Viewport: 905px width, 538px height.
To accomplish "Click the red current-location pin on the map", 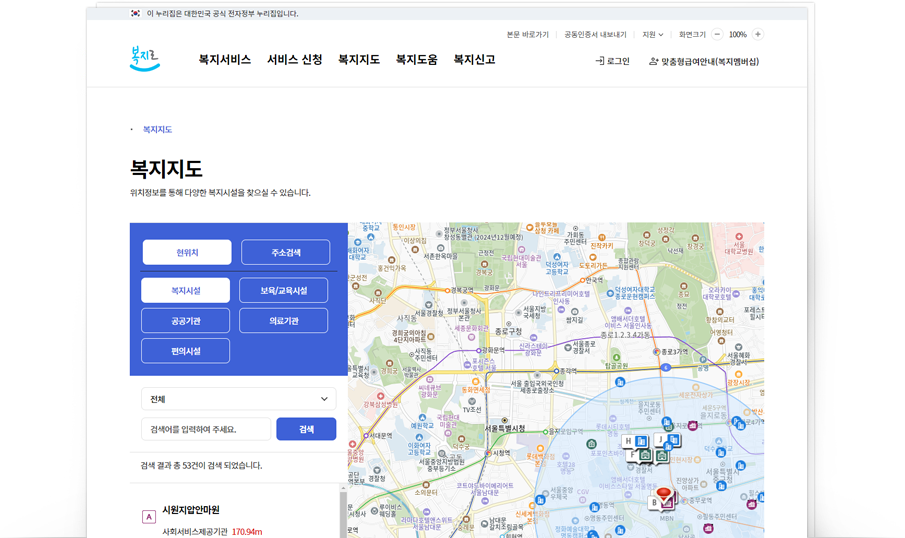I will [664, 495].
